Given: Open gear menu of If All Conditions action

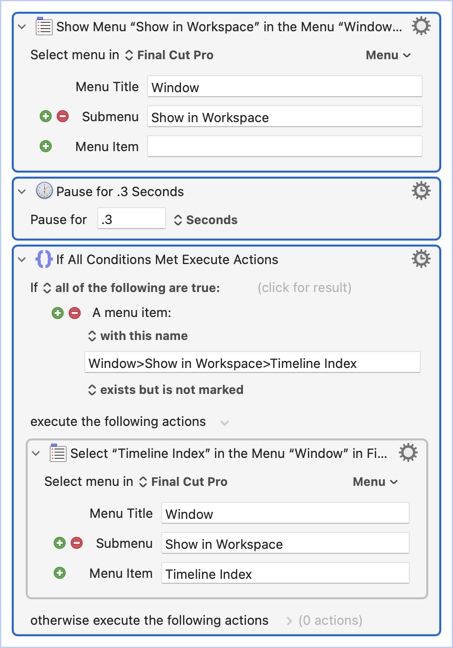Looking at the screenshot, I should coord(421,259).
